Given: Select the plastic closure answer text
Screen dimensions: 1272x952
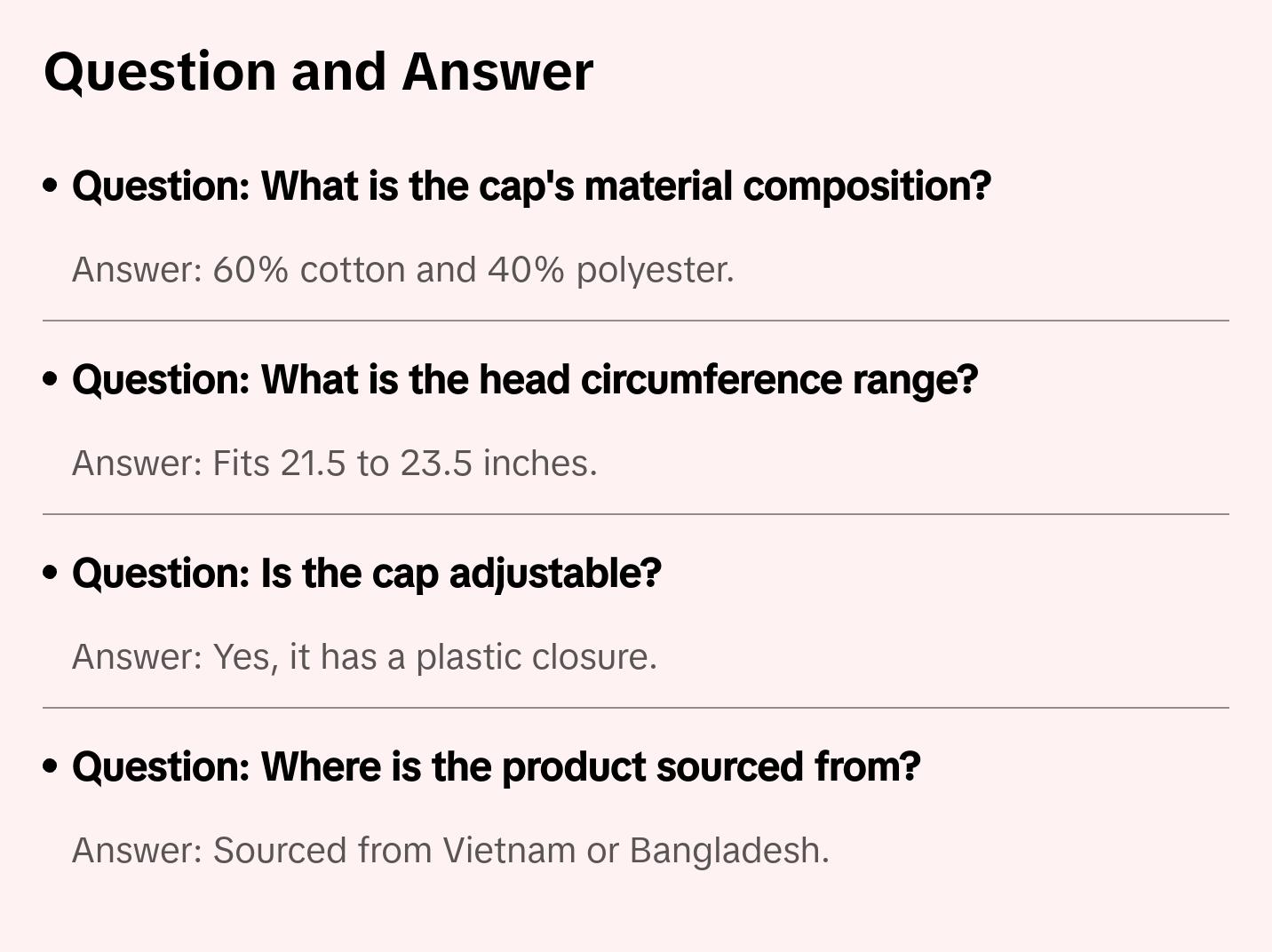Looking at the screenshot, I should [x=364, y=657].
